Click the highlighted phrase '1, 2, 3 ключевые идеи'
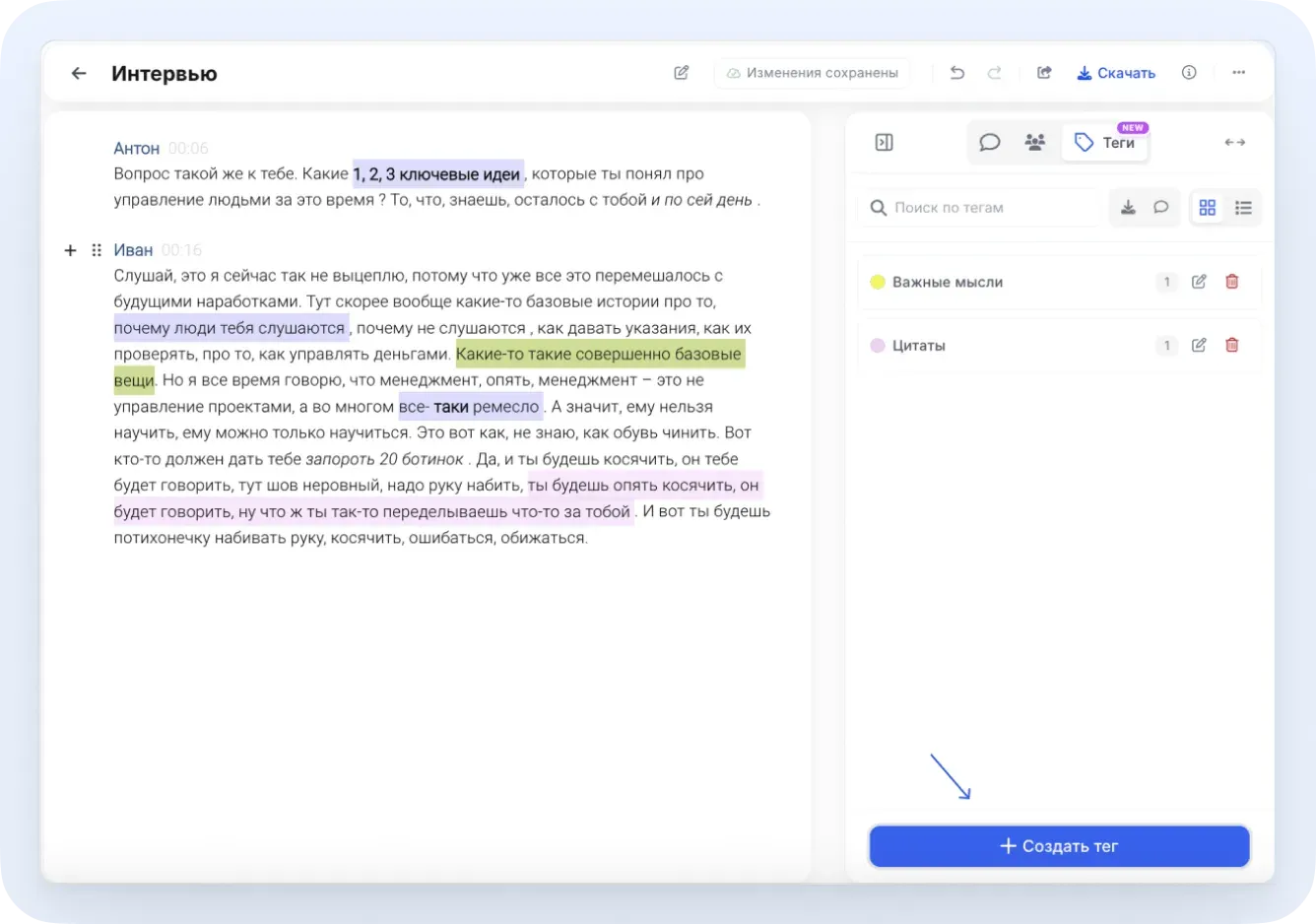This screenshot has width=1316, height=924. pos(437,174)
